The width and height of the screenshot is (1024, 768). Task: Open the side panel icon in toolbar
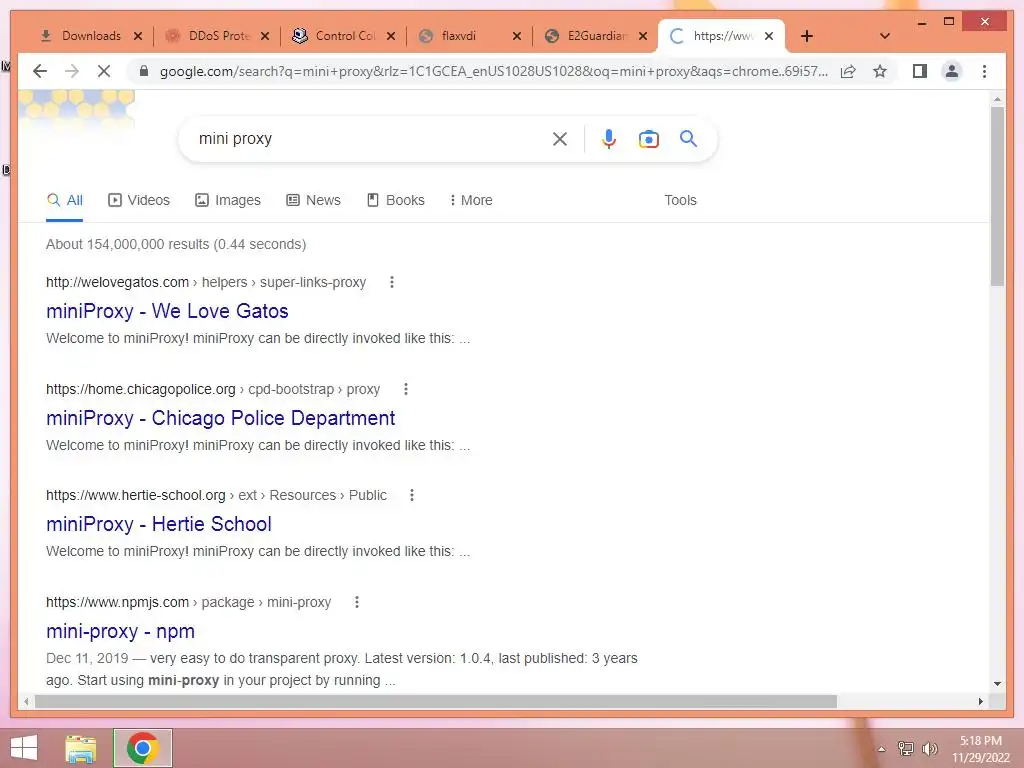tap(920, 71)
